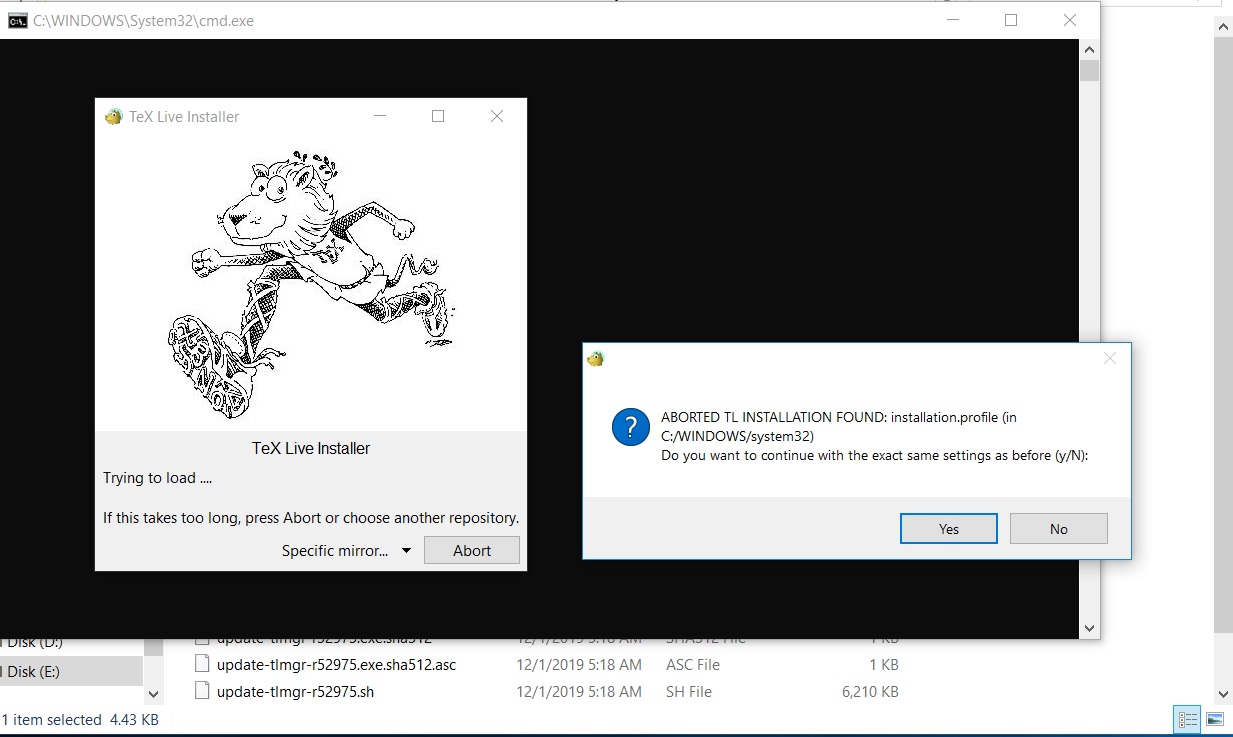Image resolution: width=1233 pixels, height=737 pixels.
Task: Select Disk (E:) in Explorer navigation pane
Action: click(x=72, y=672)
